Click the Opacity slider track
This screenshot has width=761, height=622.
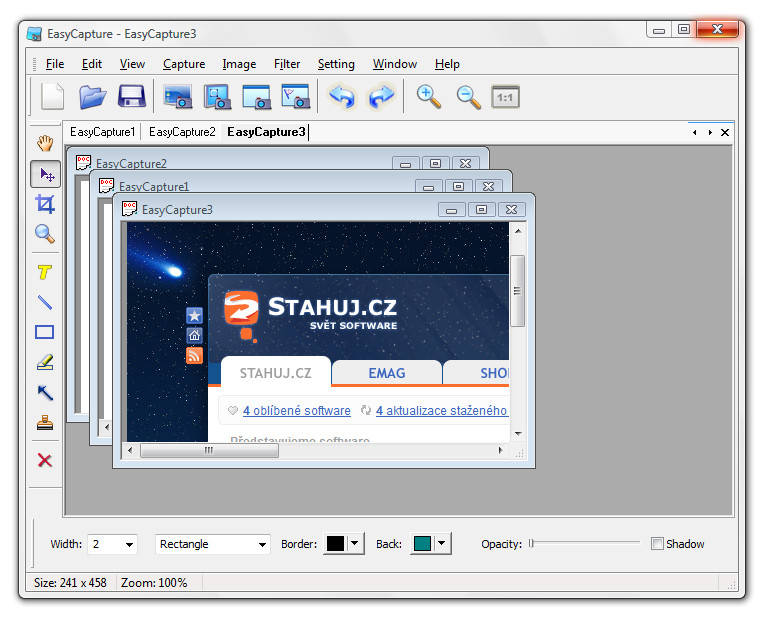pos(584,543)
